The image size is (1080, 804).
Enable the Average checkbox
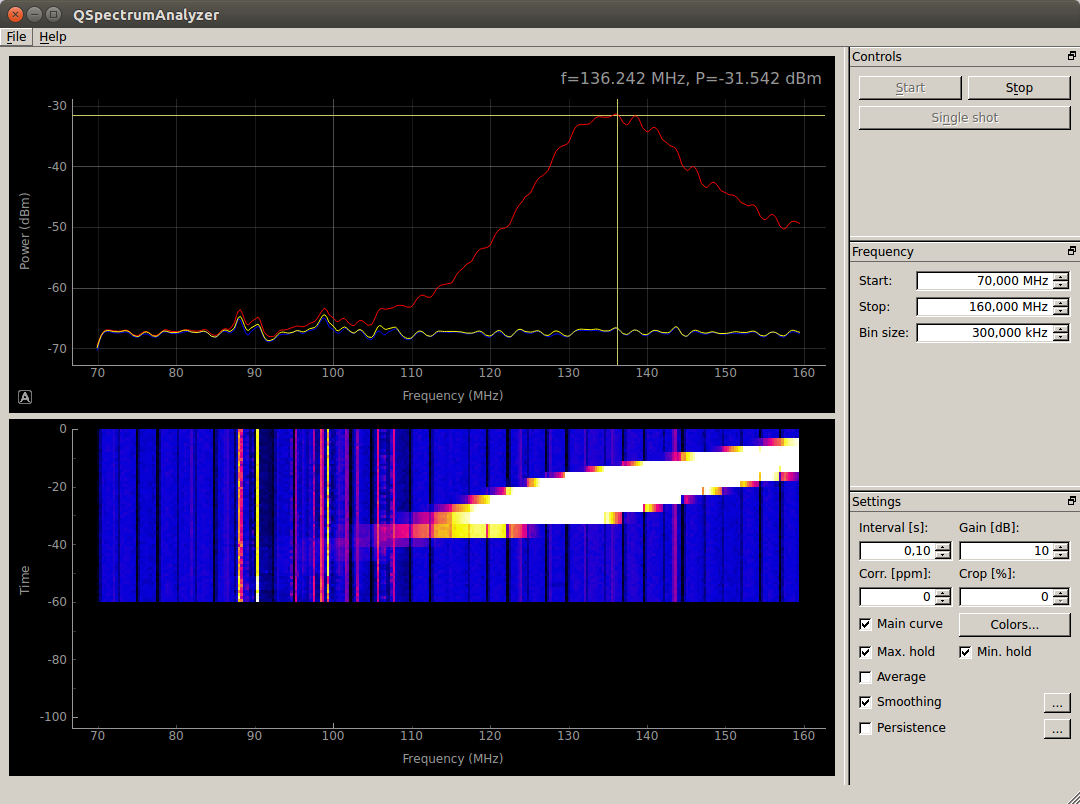click(866, 677)
